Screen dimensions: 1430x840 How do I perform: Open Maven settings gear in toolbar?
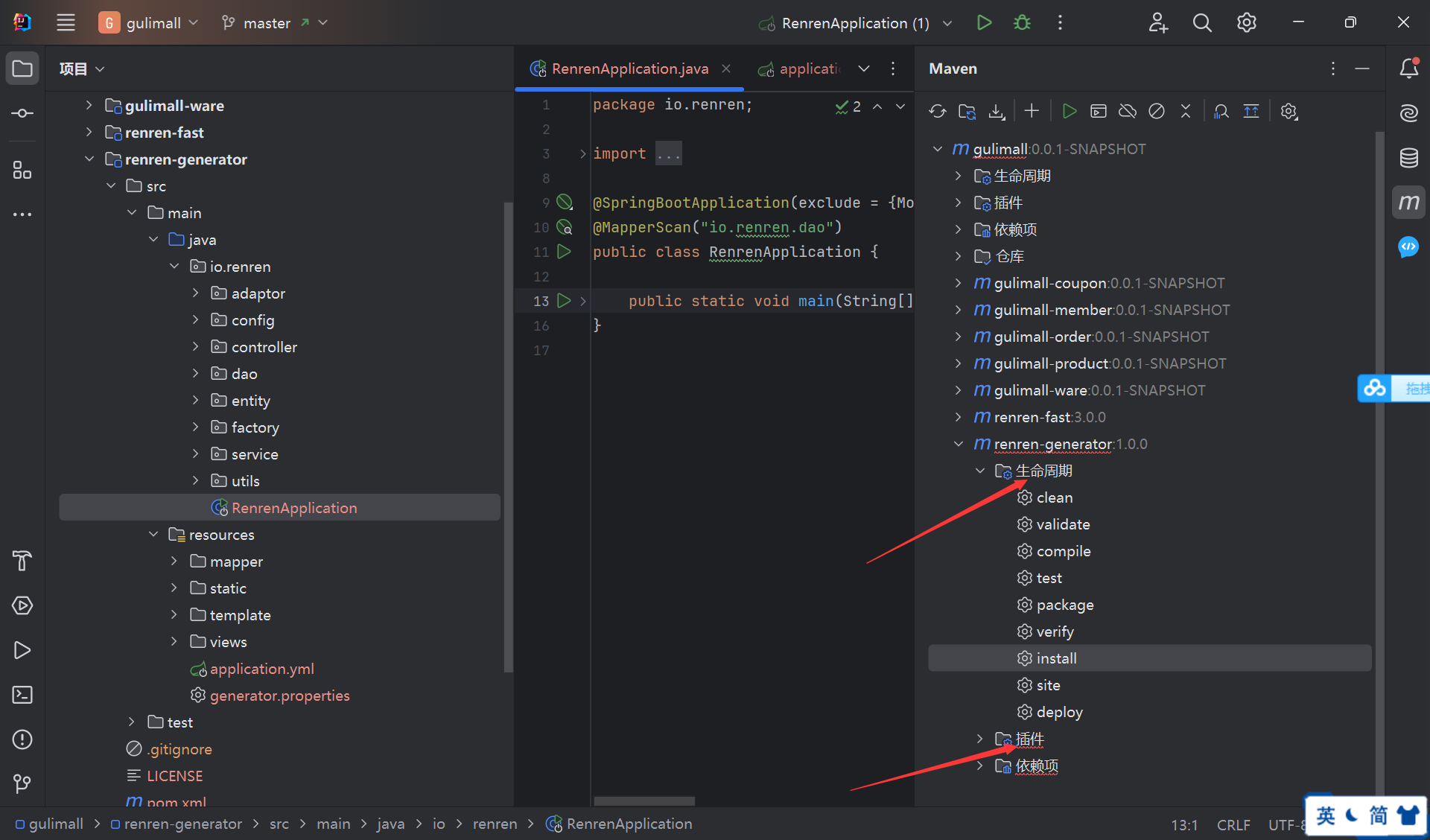pyautogui.click(x=1288, y=112)
